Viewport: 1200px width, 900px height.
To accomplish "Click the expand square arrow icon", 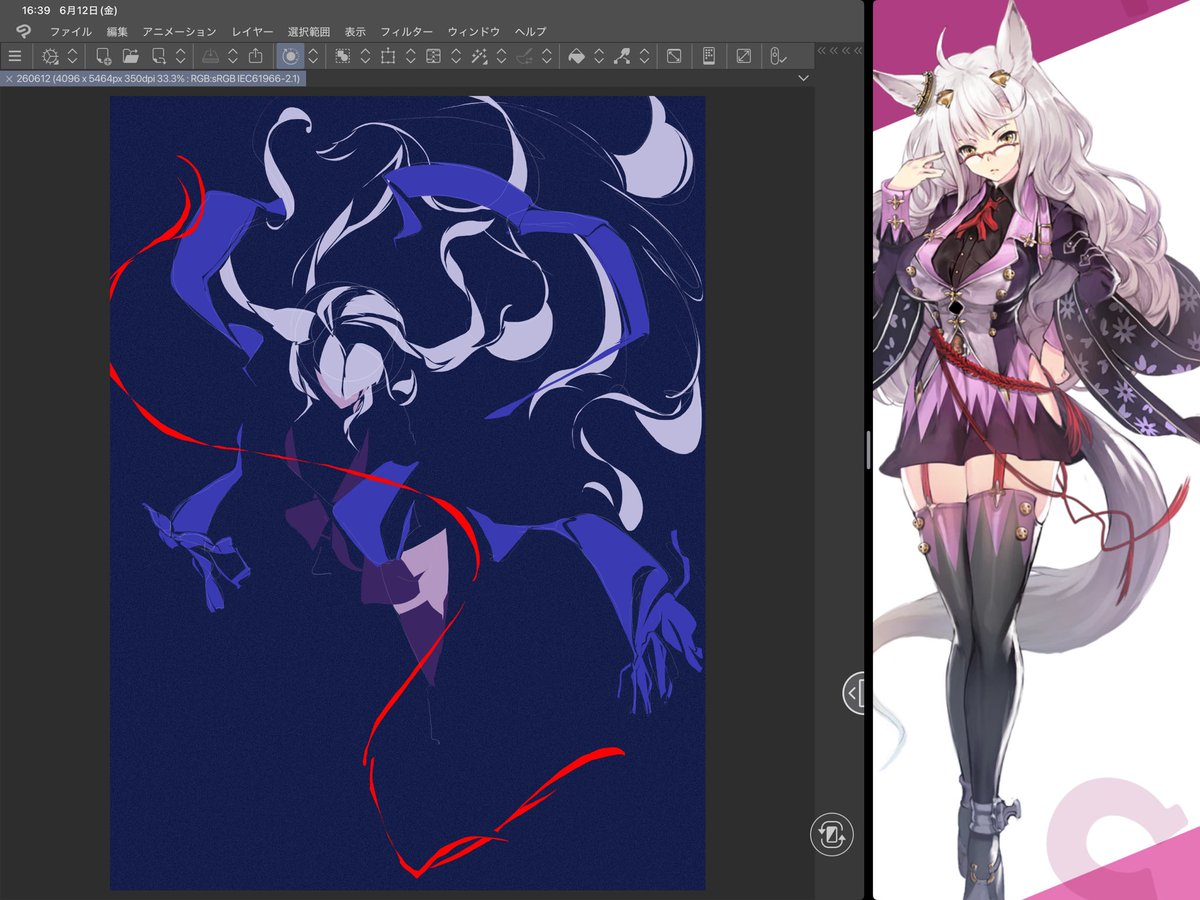I will point(743,56).
